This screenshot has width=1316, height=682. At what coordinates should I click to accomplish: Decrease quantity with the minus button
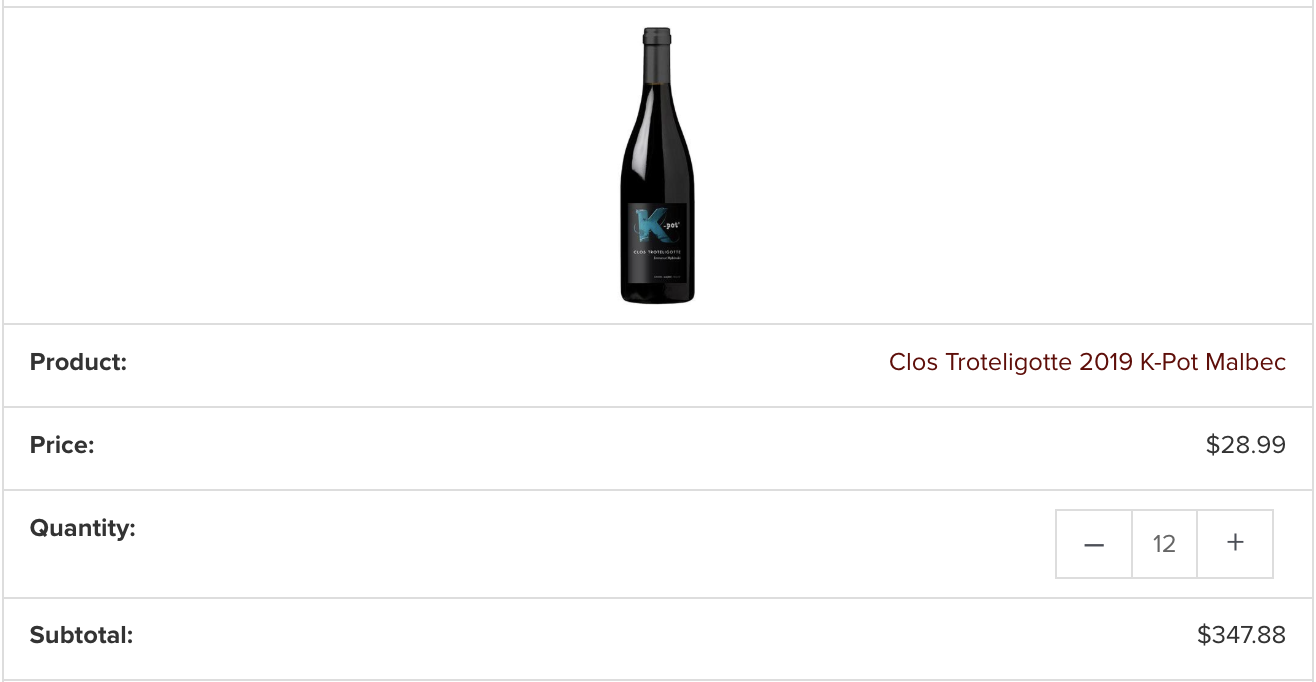click(1094, 544)
